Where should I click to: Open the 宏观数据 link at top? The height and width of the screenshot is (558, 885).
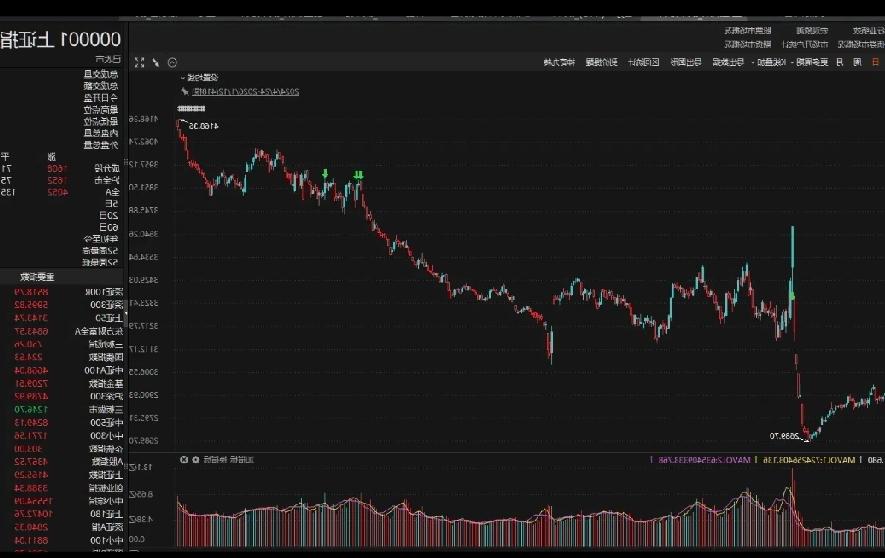click(812, 30)
